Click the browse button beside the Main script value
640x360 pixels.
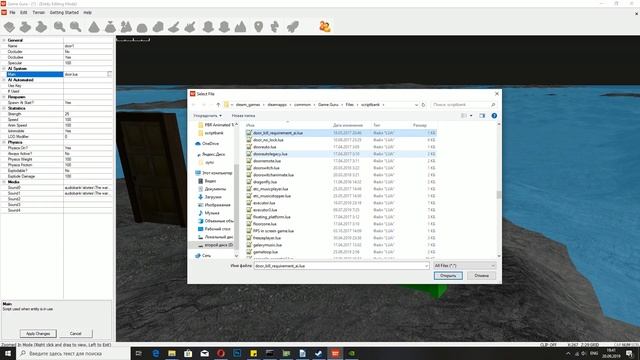coord(109,74)
